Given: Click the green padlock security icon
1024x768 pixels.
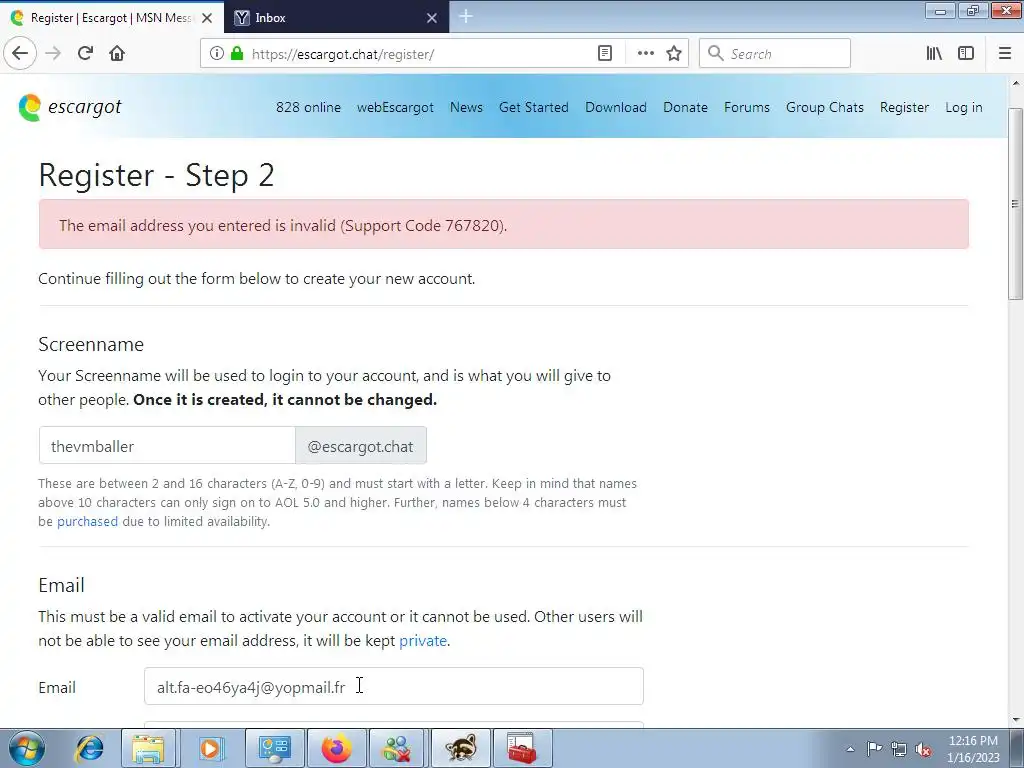Looking at the screenshot, I should click(x=237, y=54).
